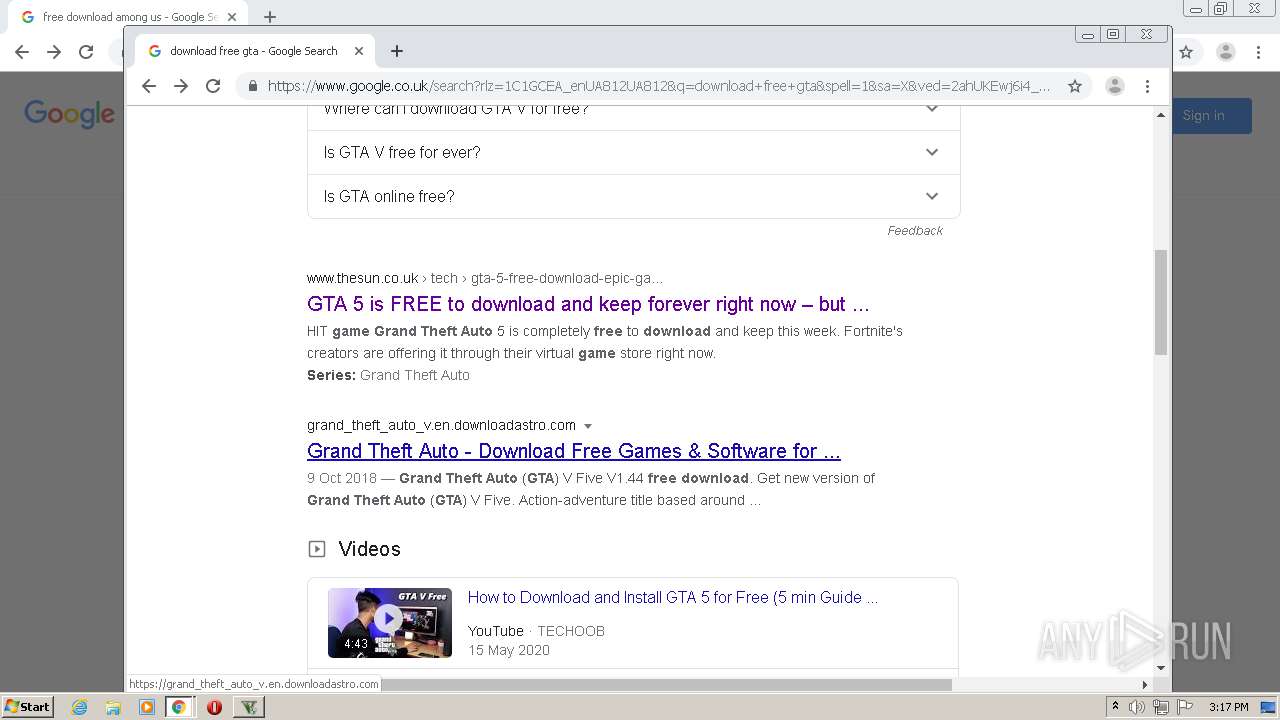Screen dimensions: 1280x720
Task: Go forward in the background Chrome window
Action: coord(54,52)
